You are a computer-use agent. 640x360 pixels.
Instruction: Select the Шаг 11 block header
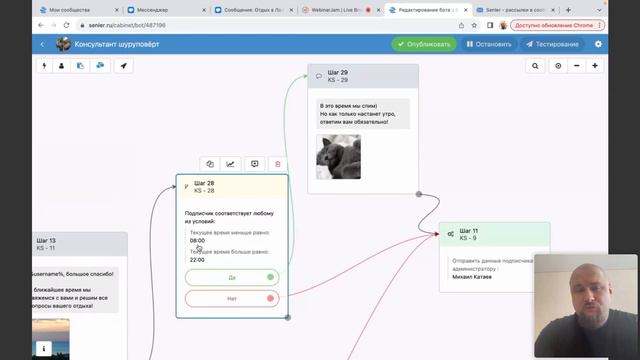(x=495, y=234)
